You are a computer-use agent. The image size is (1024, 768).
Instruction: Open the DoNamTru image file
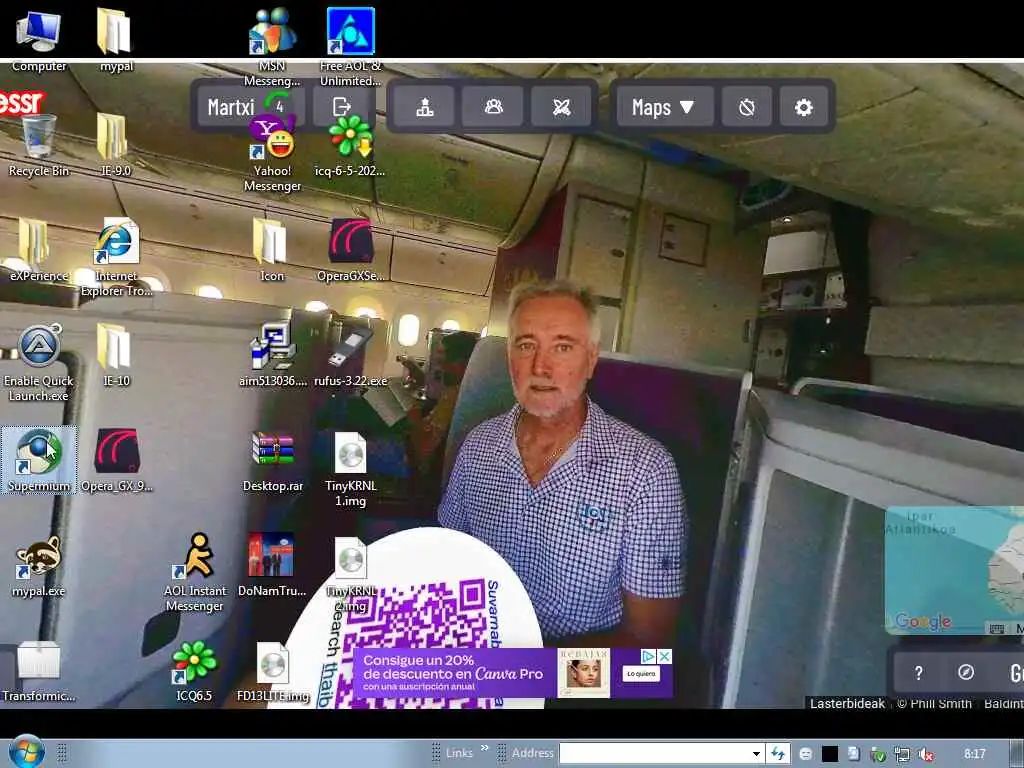(x=272, y=566)
